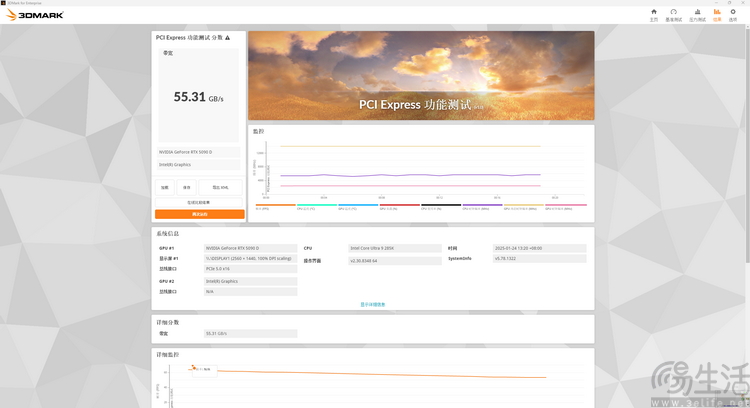
Task: Toggle the teal CPU temperature legend entry
Action: [x=317, y=207]
